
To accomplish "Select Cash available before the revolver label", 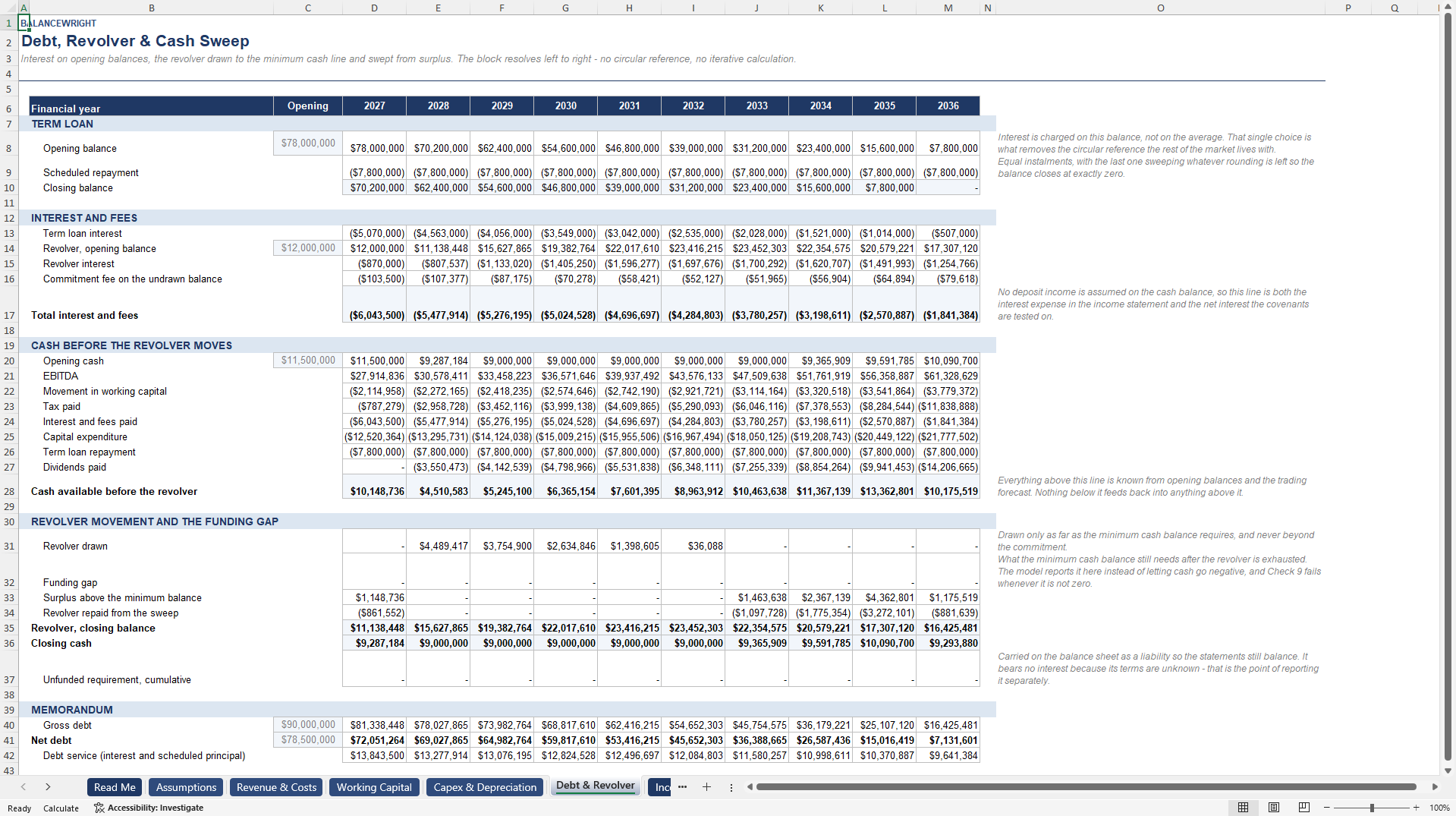I will pyautogui.click(x=114, y=491).
